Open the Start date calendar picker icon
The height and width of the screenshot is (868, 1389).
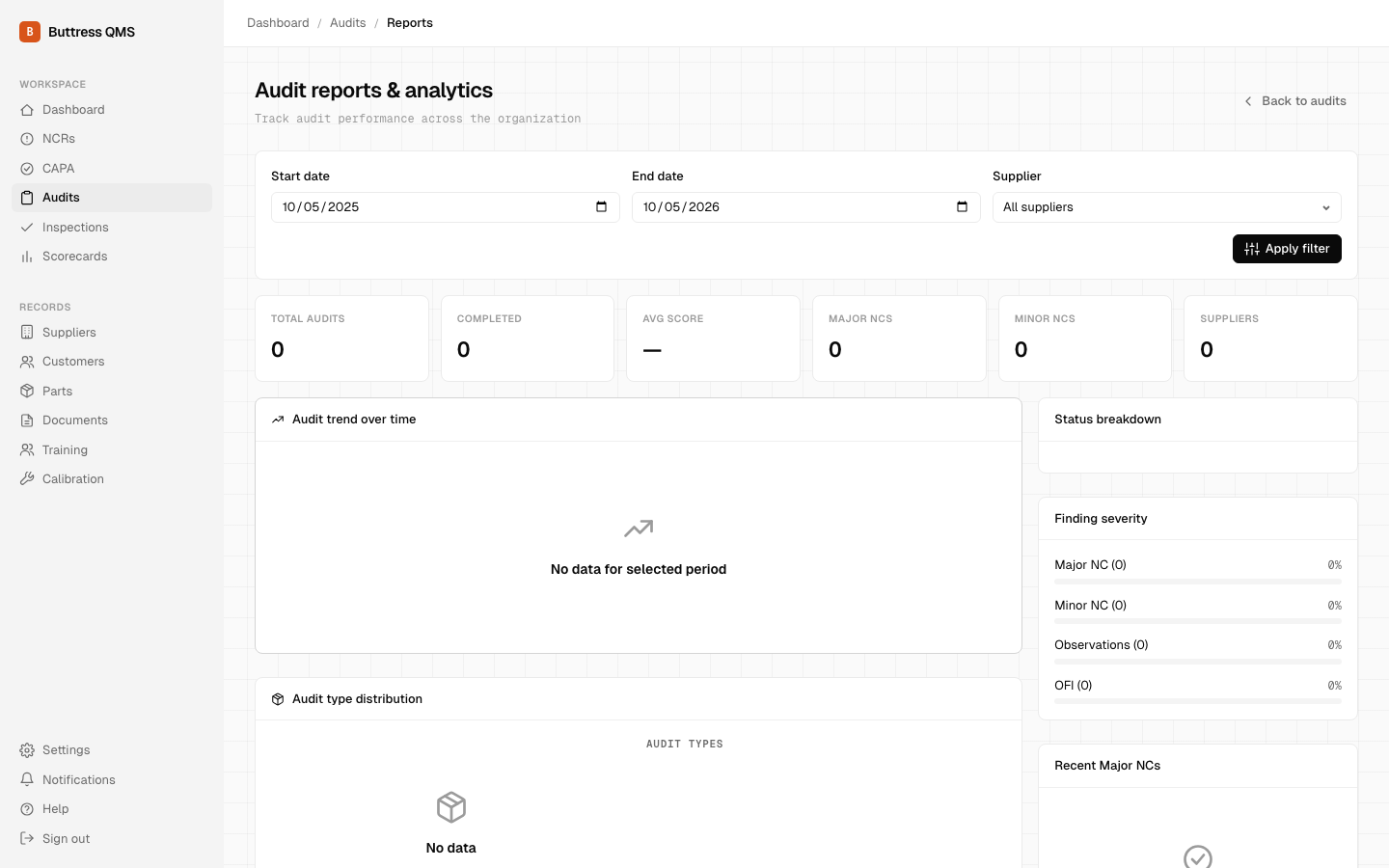tap(601, 207)
